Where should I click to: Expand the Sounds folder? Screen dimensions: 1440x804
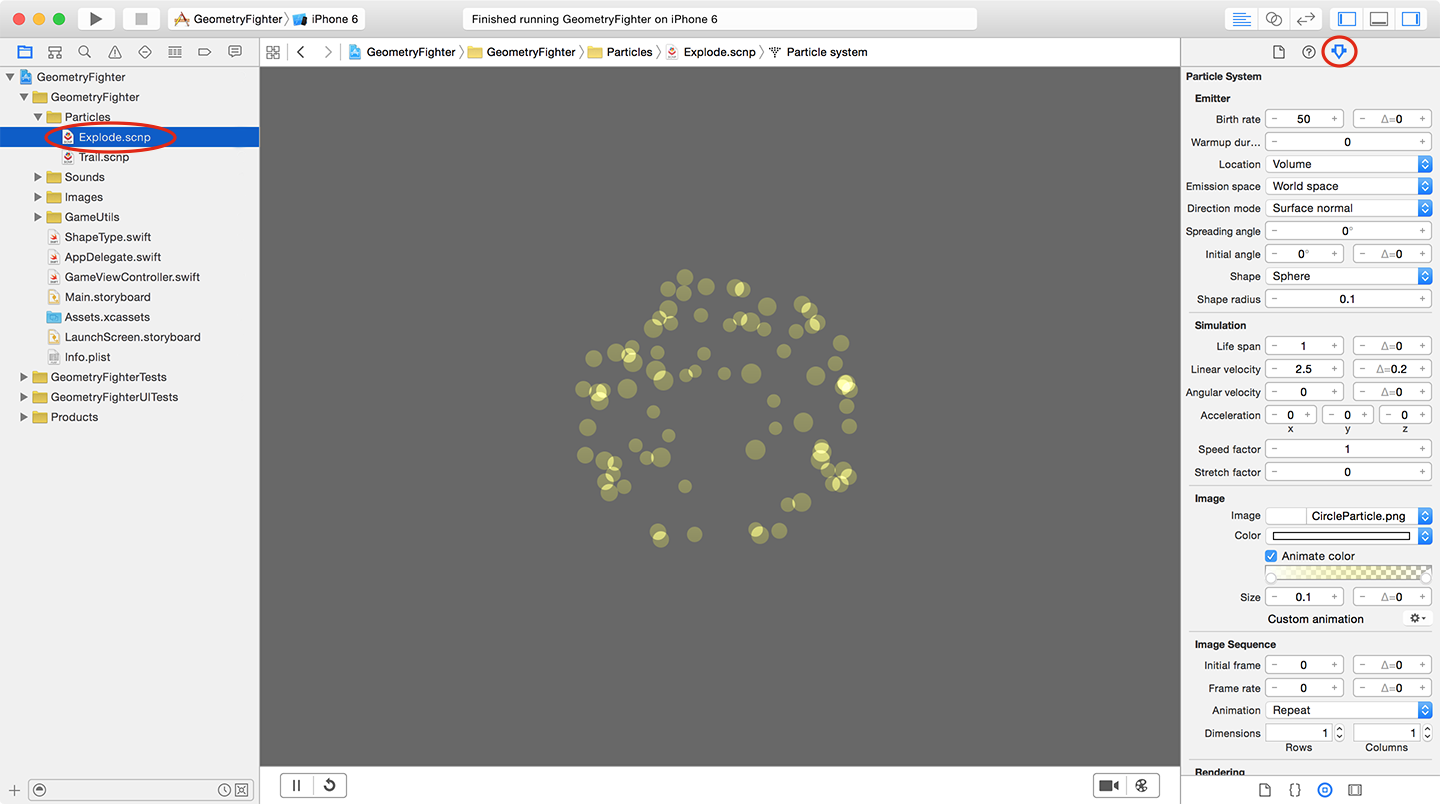click(39, 177)
